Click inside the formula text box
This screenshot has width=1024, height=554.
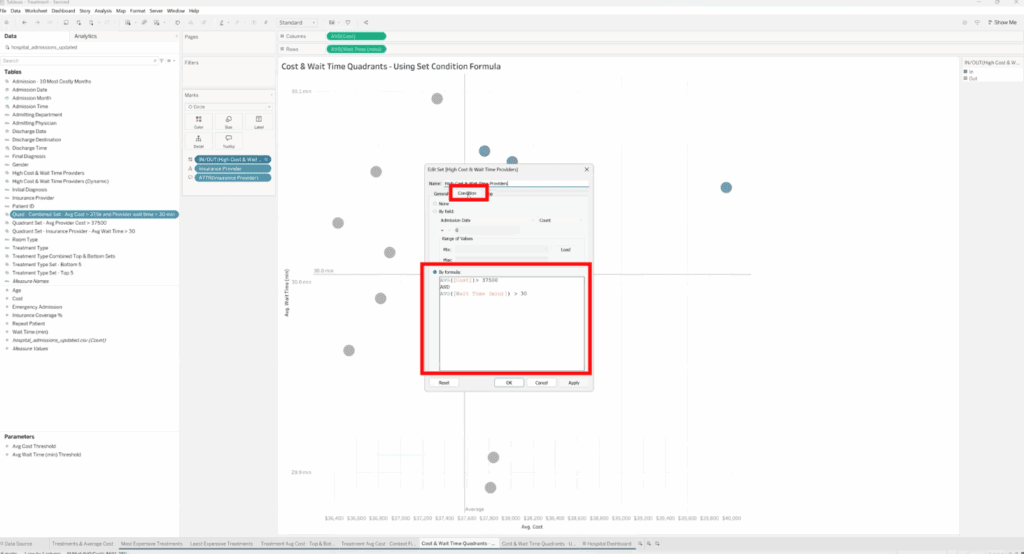pyautogui.click(x=512, y=324)
